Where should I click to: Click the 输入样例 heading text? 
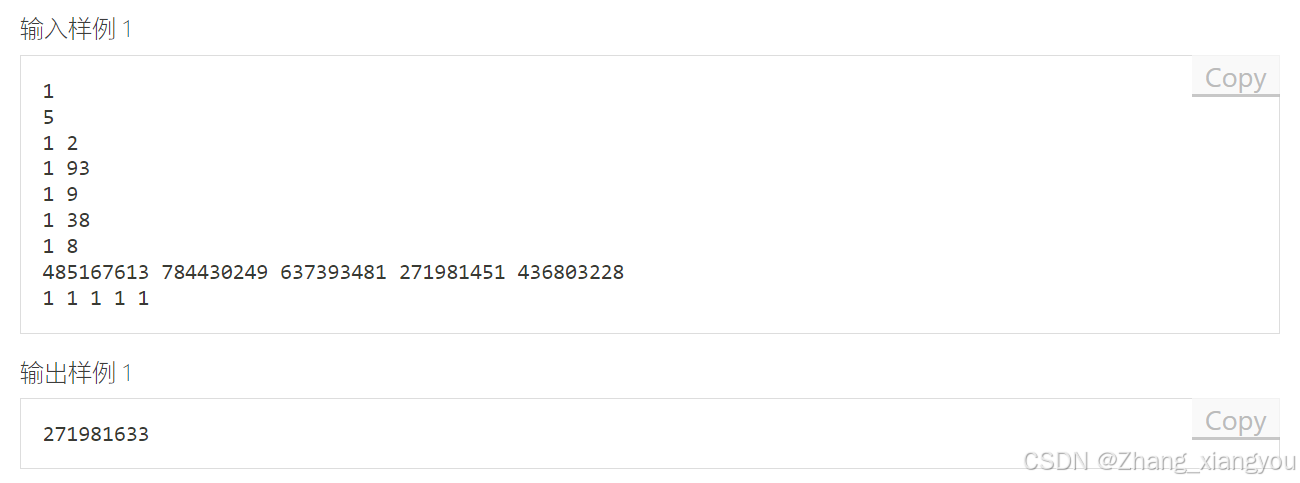68,30
